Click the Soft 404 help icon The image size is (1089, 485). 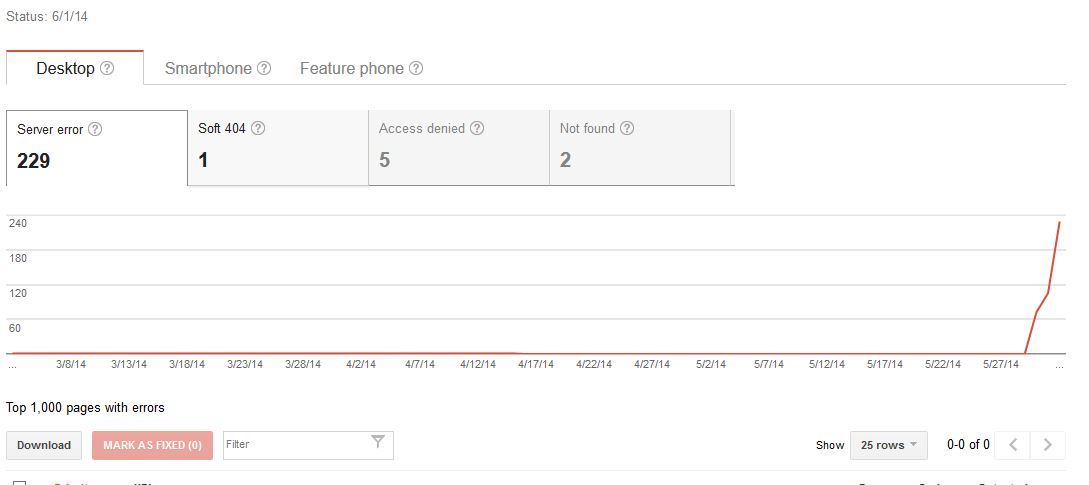[258, 128]
